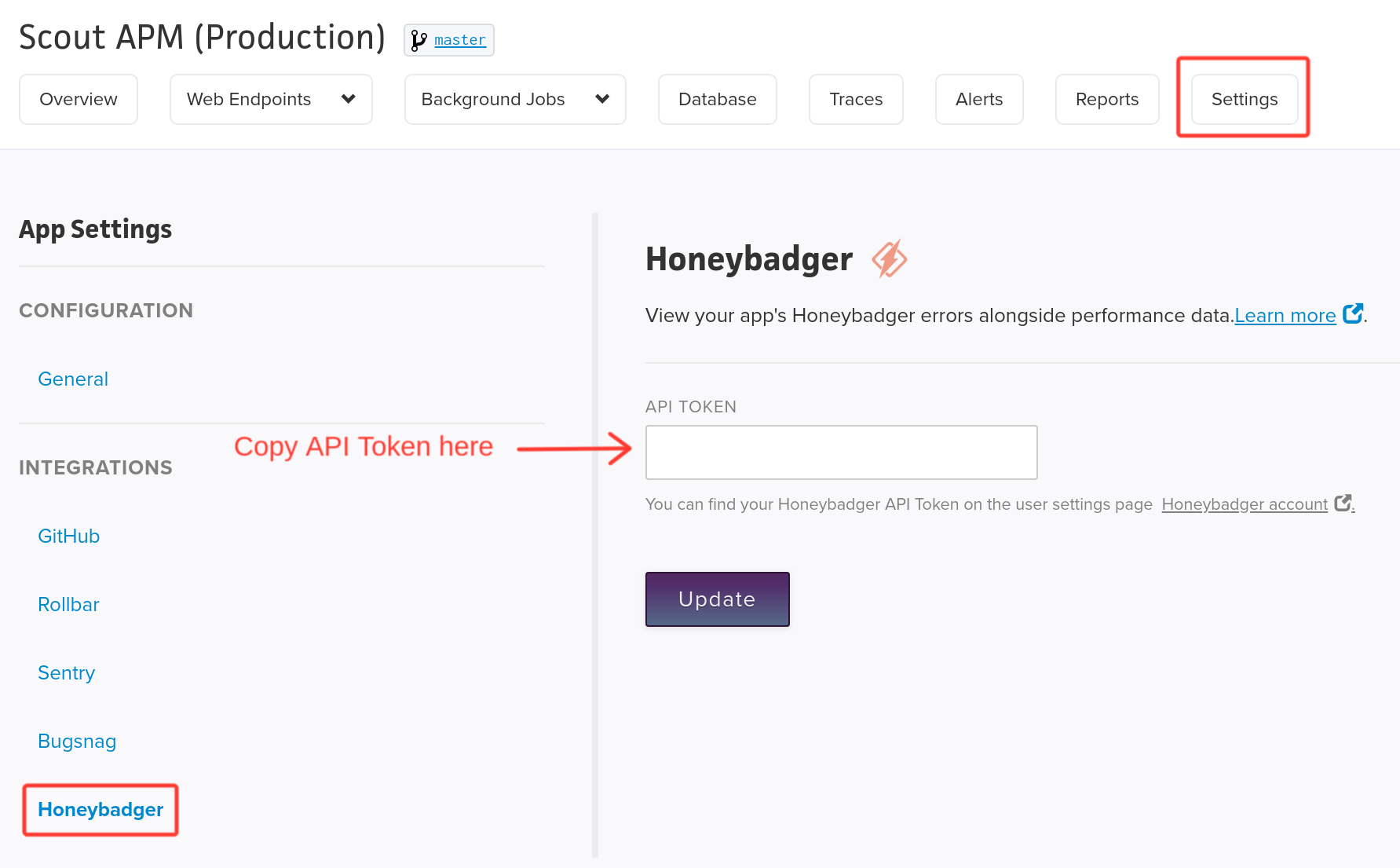Open the GitHub integration settings
Viewport: 1400px width, 868px height.
pos(69,536)
